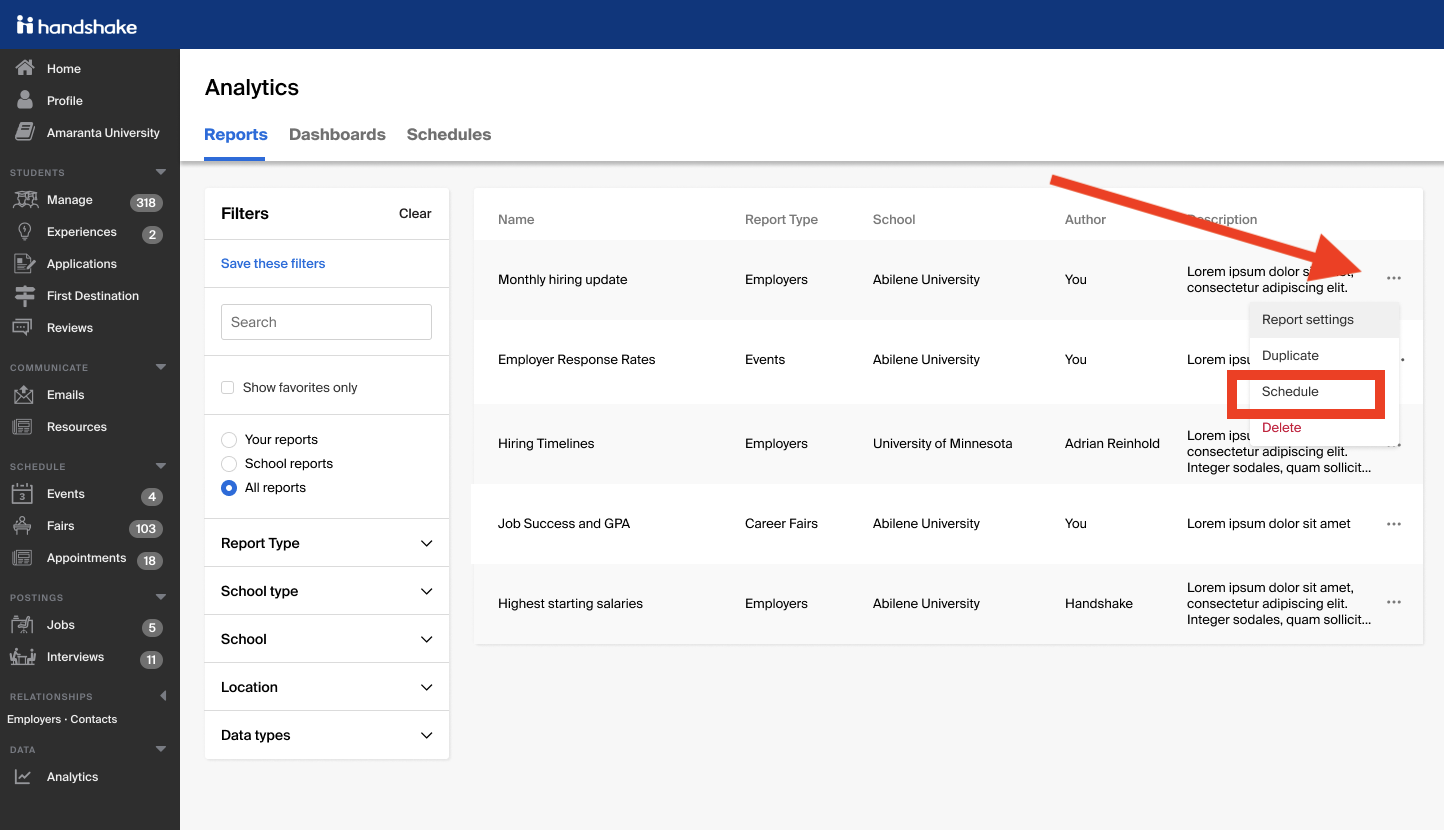Sort by the Name column header
The height and width of the screenshot is (830, 1444).
click(x=516, y=219)
